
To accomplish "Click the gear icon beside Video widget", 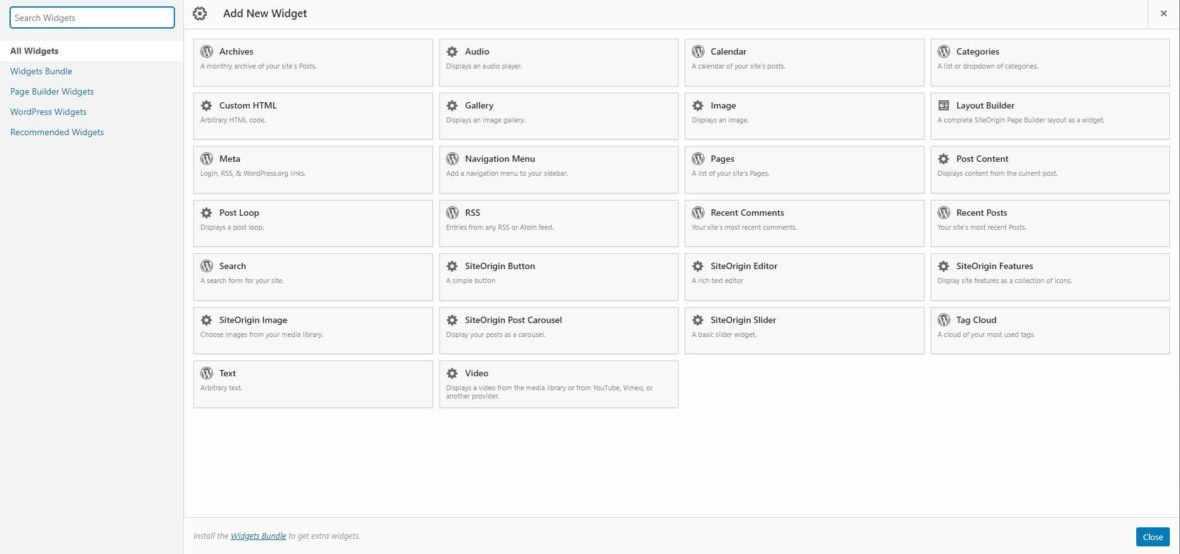I will pyautogui.click(x=452, y=373).
